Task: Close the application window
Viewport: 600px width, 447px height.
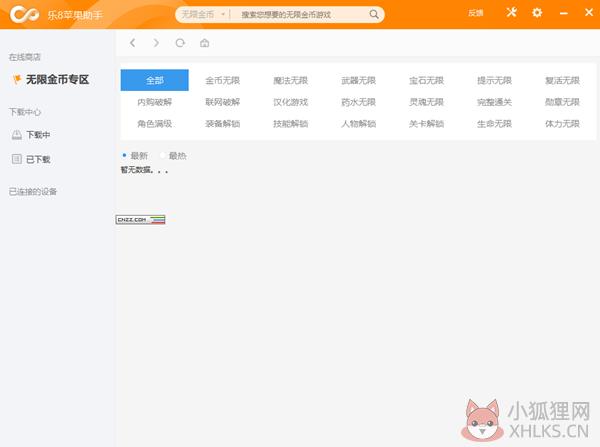Action: pos(589,13)
